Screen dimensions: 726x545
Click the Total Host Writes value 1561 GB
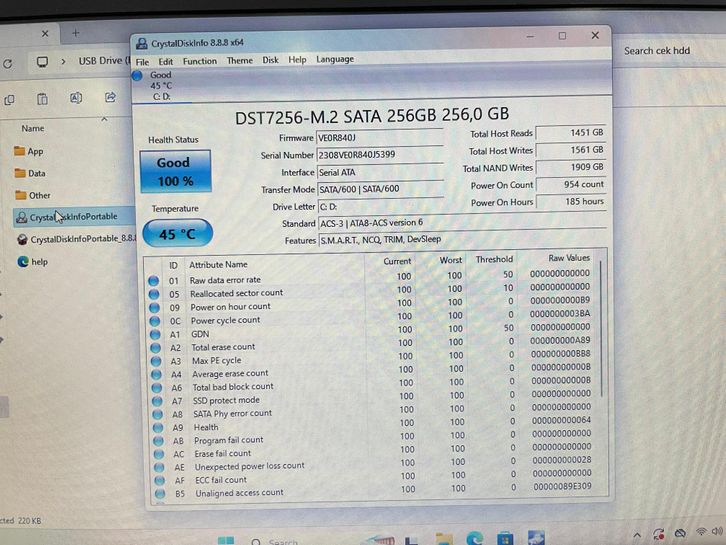pos(570,150)
